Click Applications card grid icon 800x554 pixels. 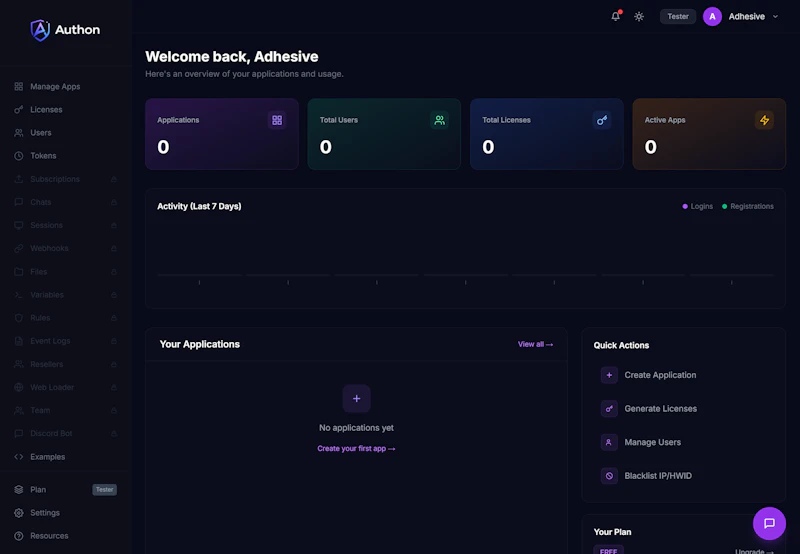[277, 120]
